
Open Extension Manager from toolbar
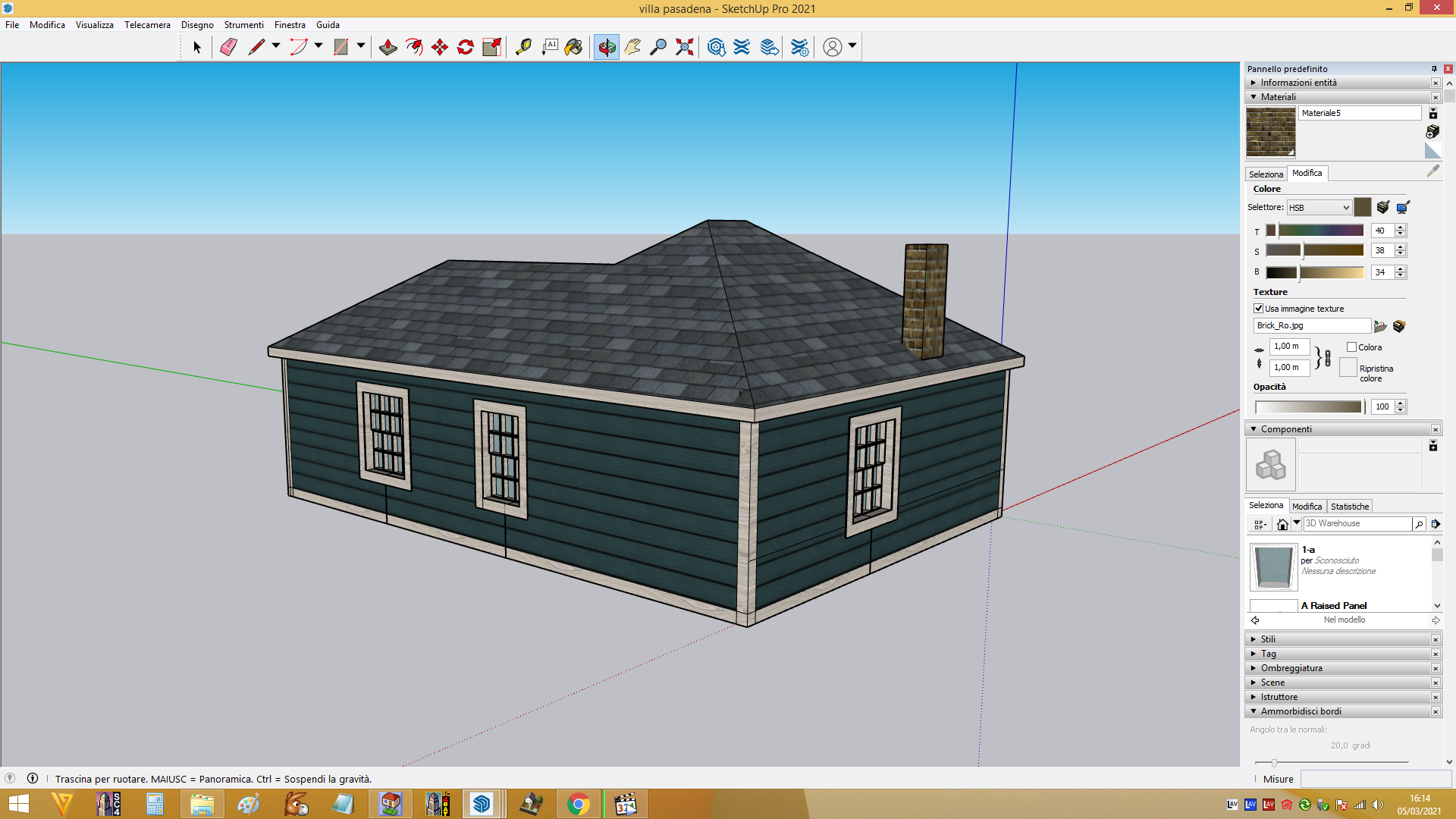(x=800, y=47)
